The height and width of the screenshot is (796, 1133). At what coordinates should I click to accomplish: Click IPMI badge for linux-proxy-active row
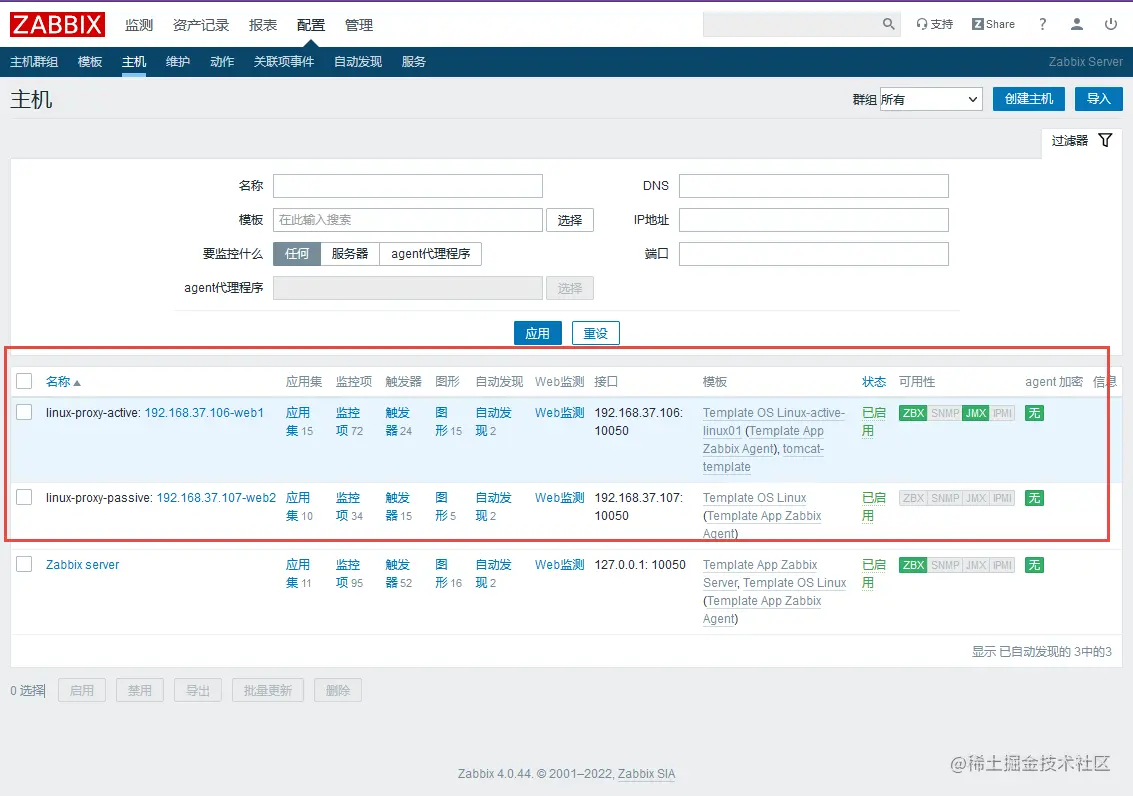(1002, 413)
